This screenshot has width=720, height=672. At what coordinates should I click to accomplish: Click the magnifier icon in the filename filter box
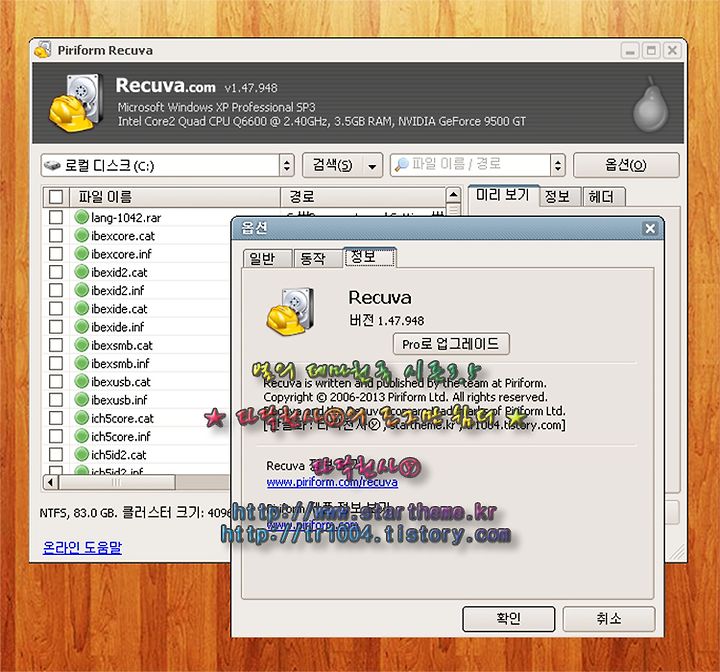[x=401, y=164]
